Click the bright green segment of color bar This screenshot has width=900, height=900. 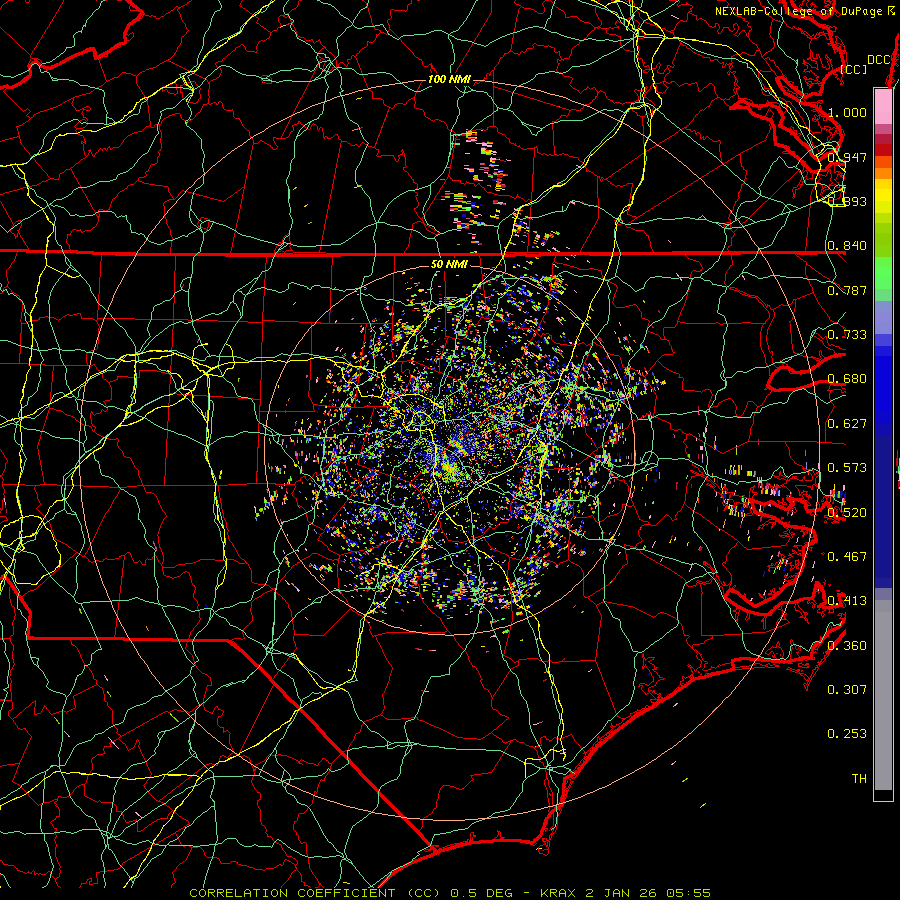(883, 273)
